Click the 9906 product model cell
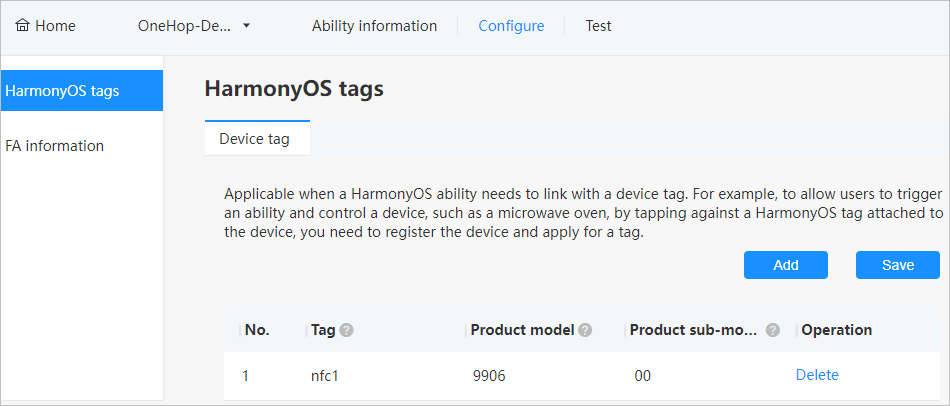 (489, 376)
